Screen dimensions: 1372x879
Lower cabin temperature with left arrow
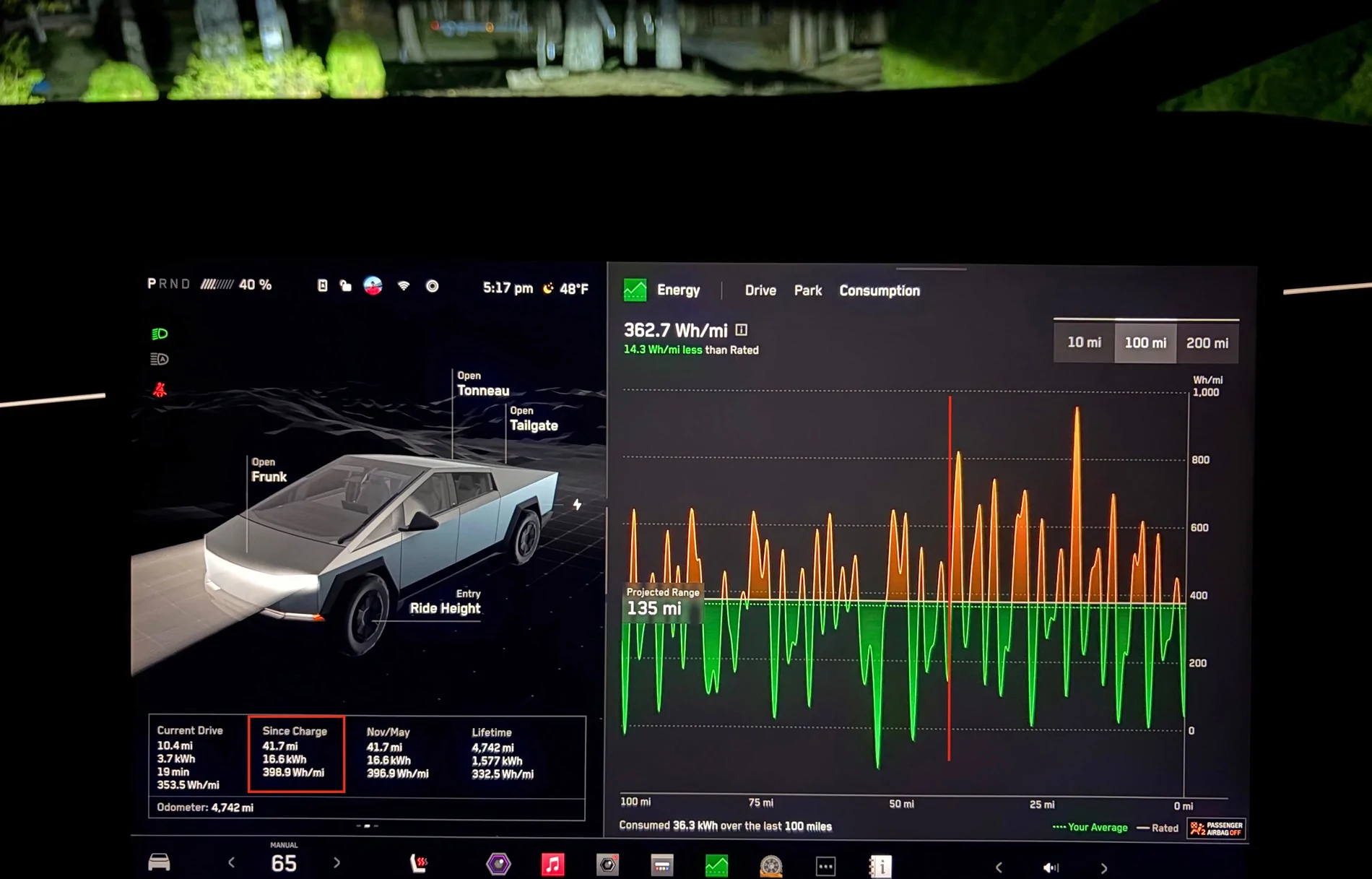click(232, 862)
